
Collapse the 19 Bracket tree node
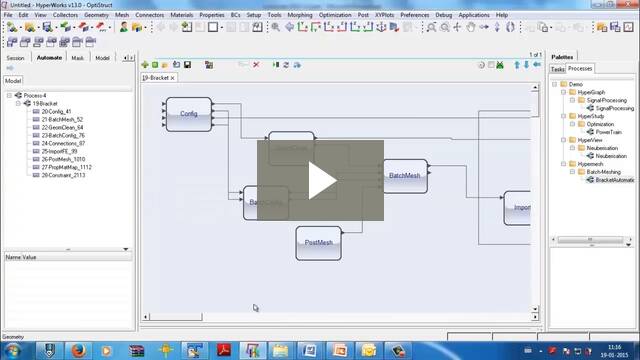click(18, 104)
